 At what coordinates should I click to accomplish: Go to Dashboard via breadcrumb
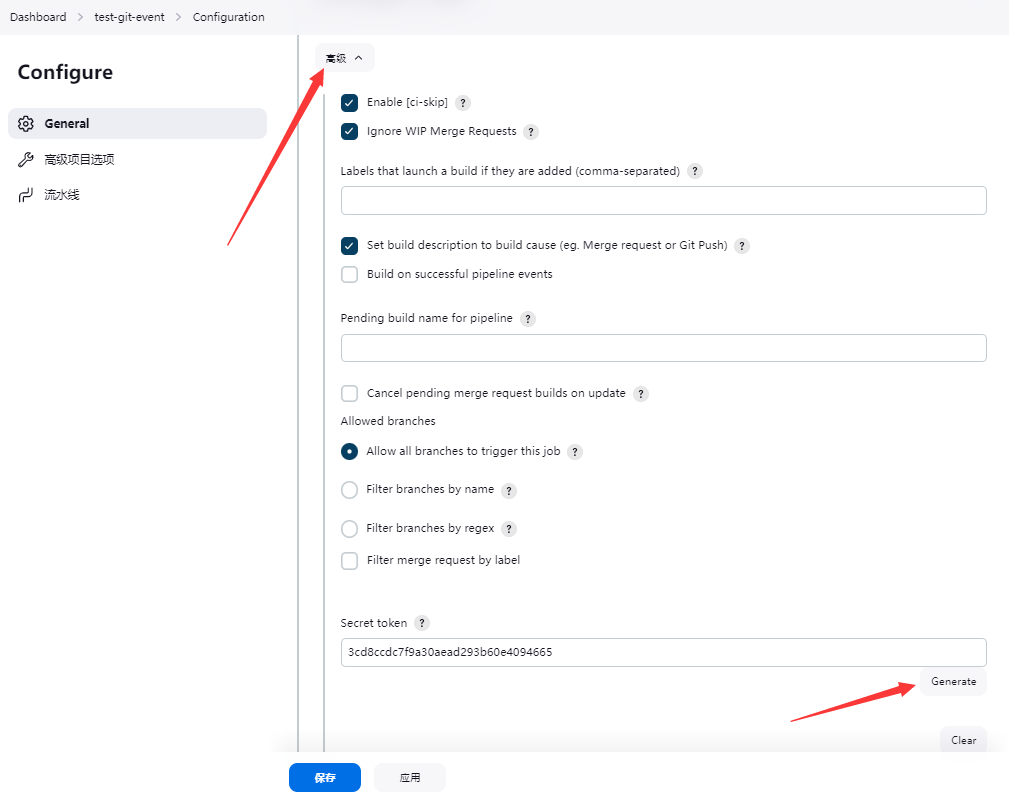[38, 16]
